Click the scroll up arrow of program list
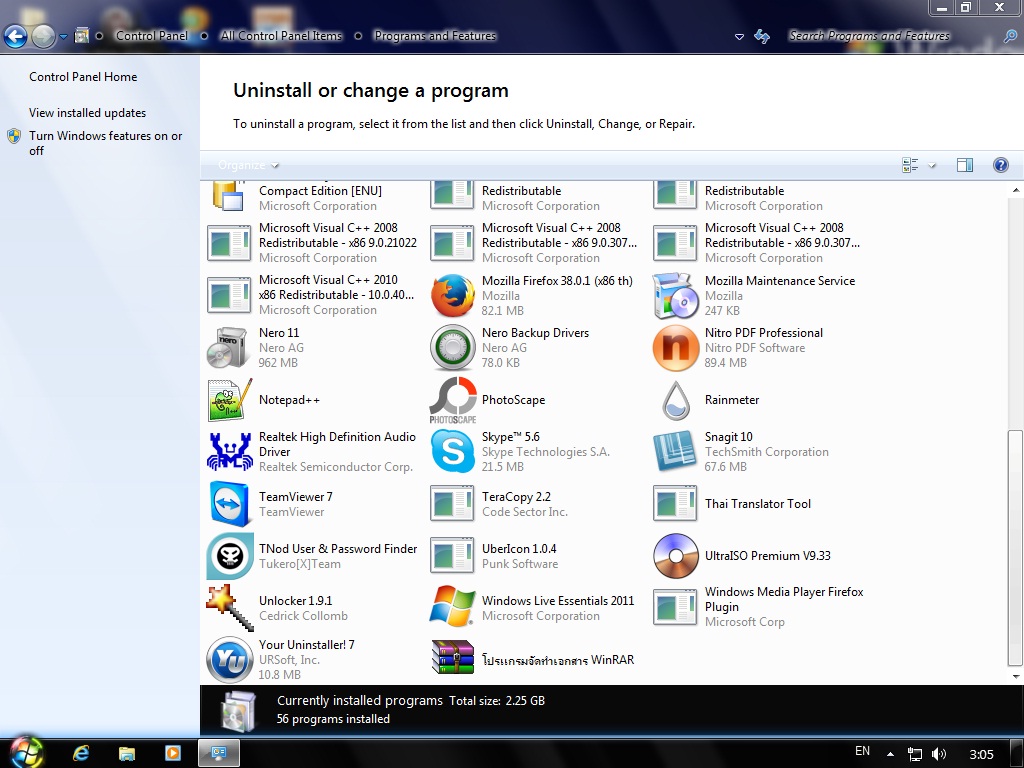 click(1016, 190)
